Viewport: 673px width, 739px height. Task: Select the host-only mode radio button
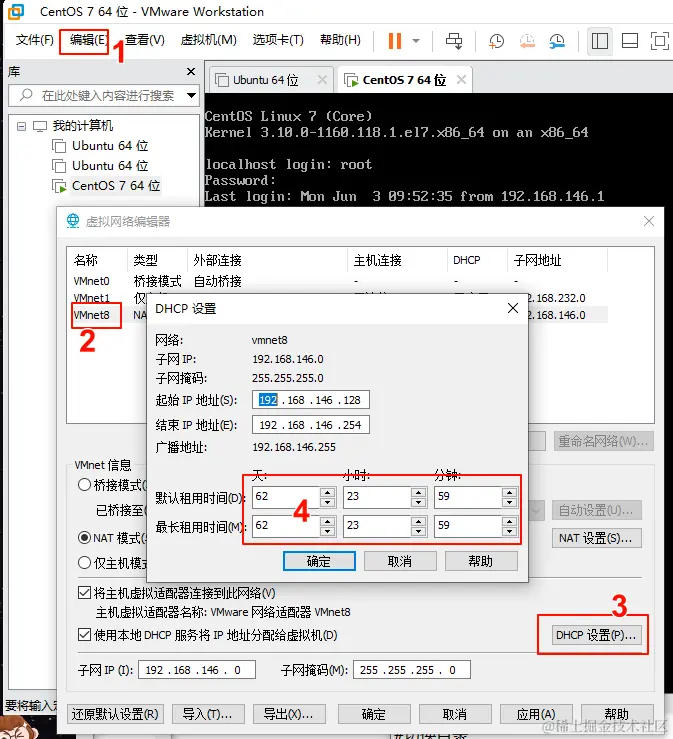coord(84,562)
